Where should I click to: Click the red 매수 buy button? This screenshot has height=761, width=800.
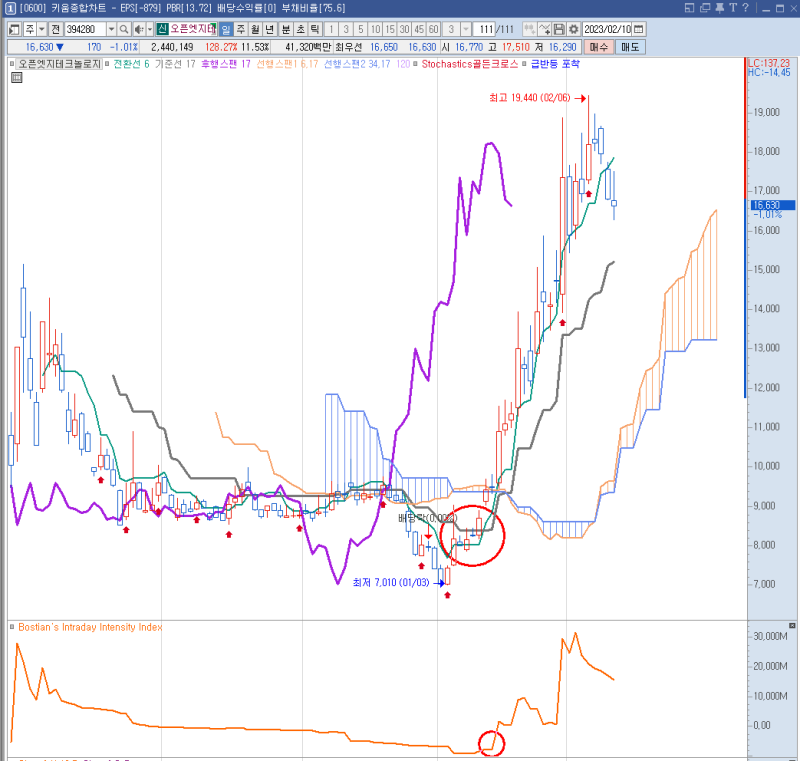pyautogui.click(x=597, y=45)
